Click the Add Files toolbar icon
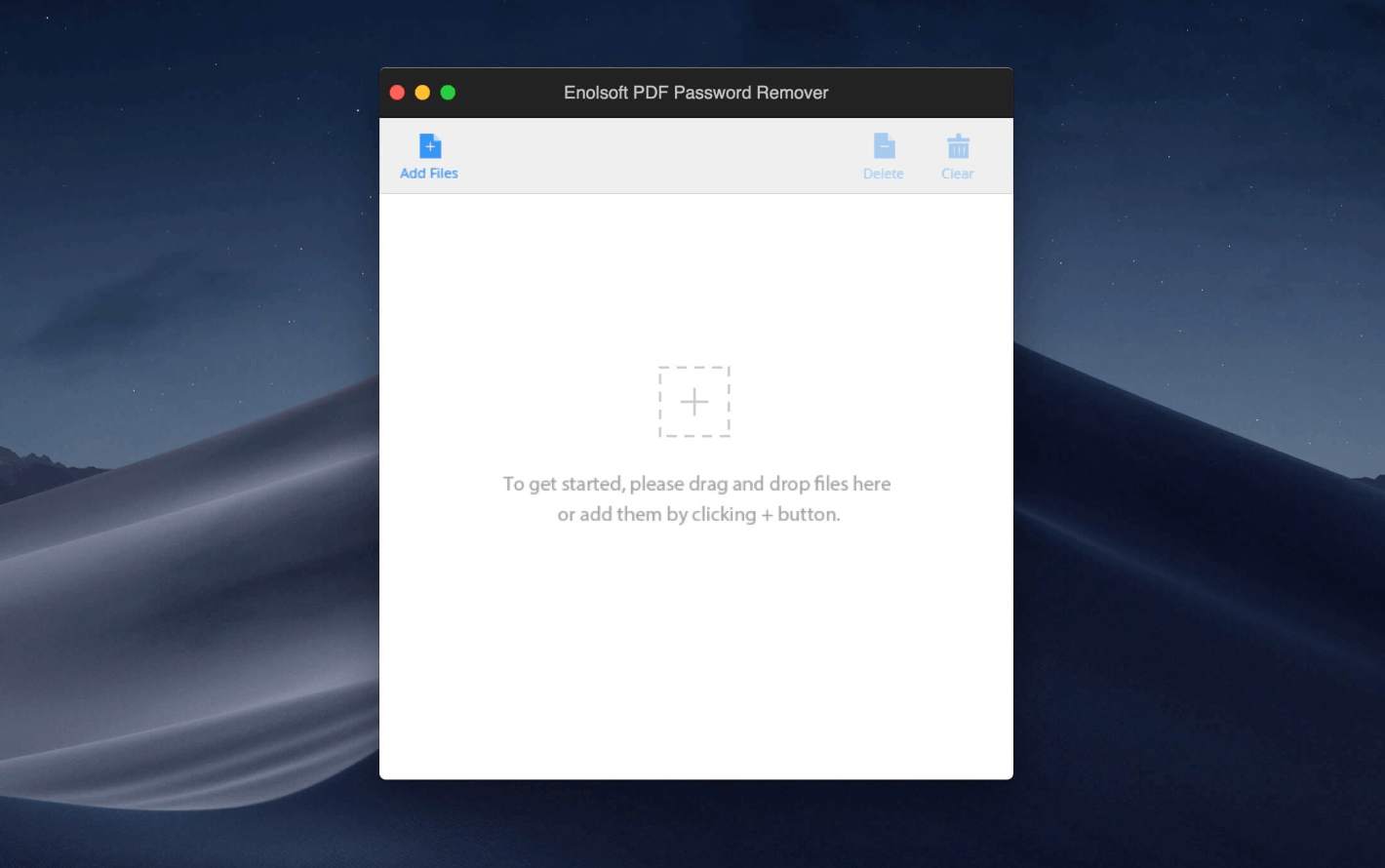Screen dimensions: 1385x868 coord(430,146)
